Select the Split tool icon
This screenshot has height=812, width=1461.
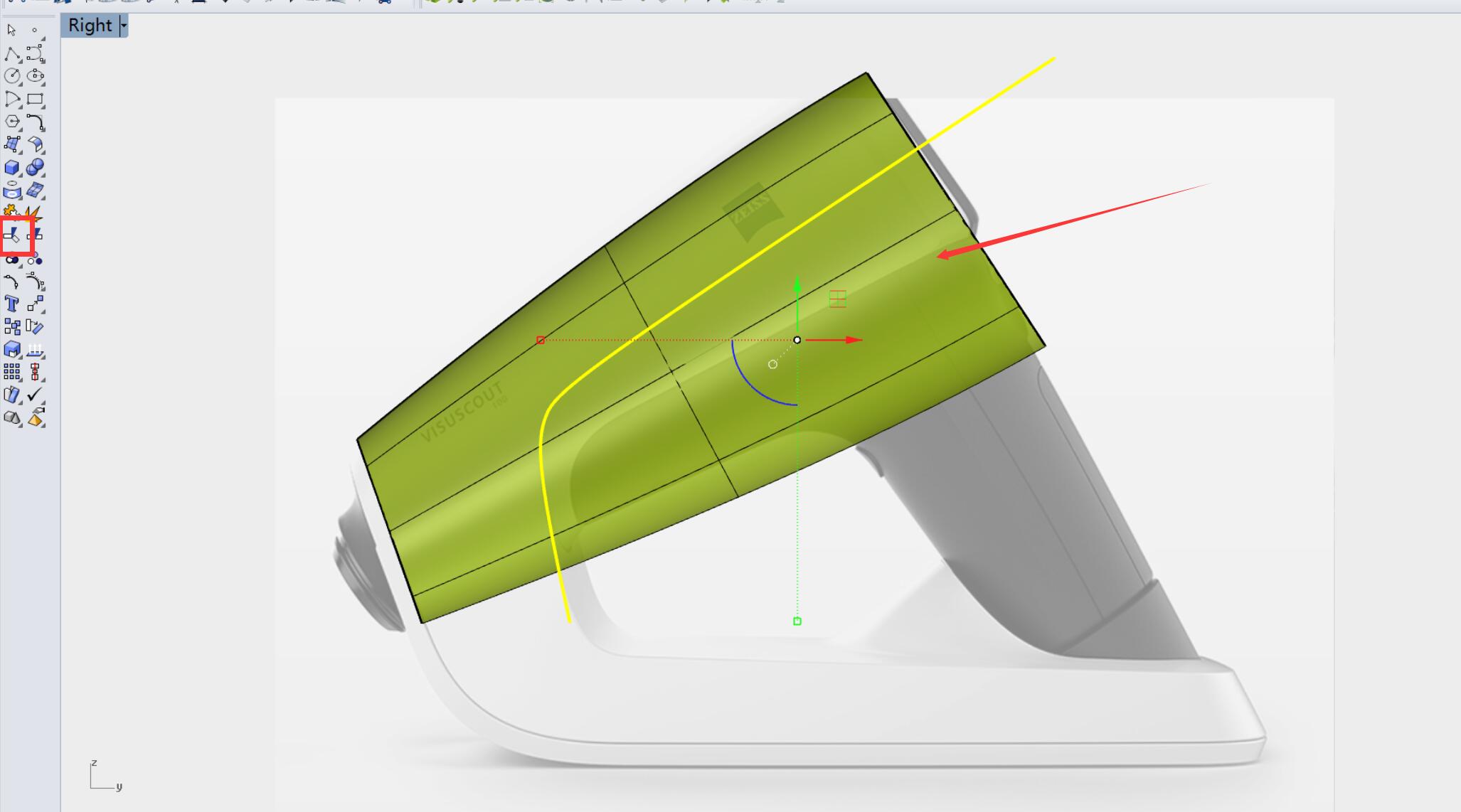34,235
